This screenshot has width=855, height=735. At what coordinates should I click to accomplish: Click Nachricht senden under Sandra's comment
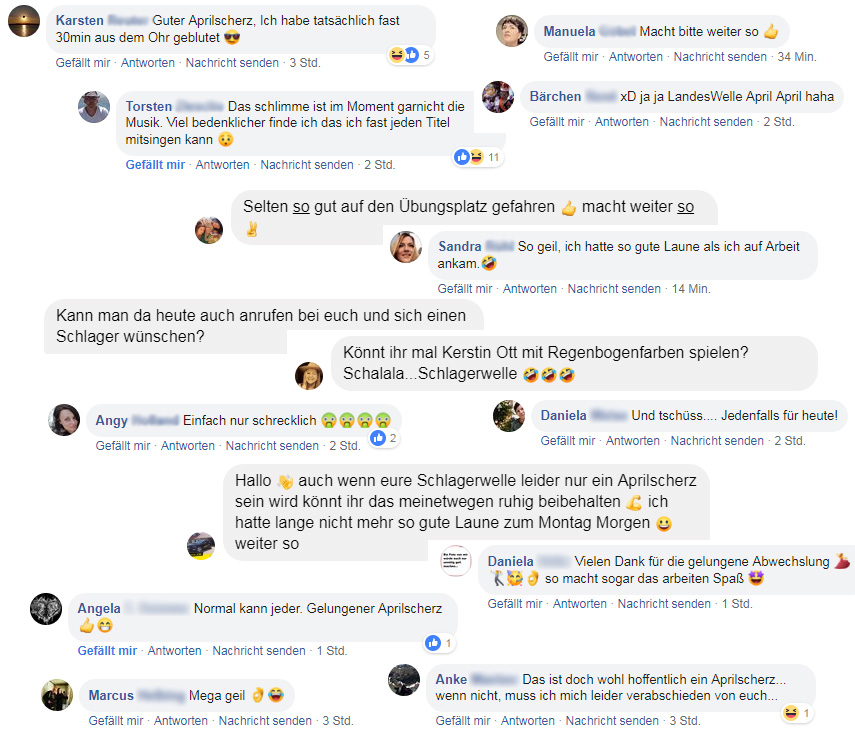614,288
